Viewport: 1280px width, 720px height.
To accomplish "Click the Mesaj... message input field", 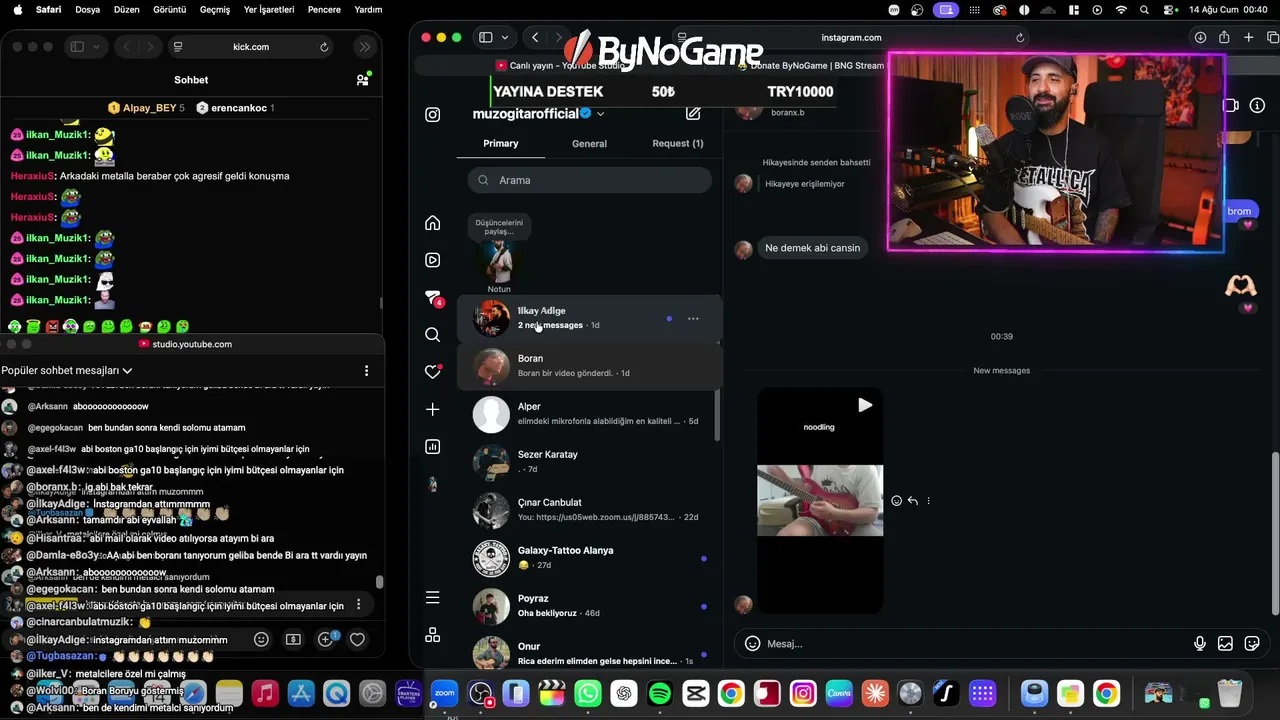I will pyautogui.click(x=976, y=644).
